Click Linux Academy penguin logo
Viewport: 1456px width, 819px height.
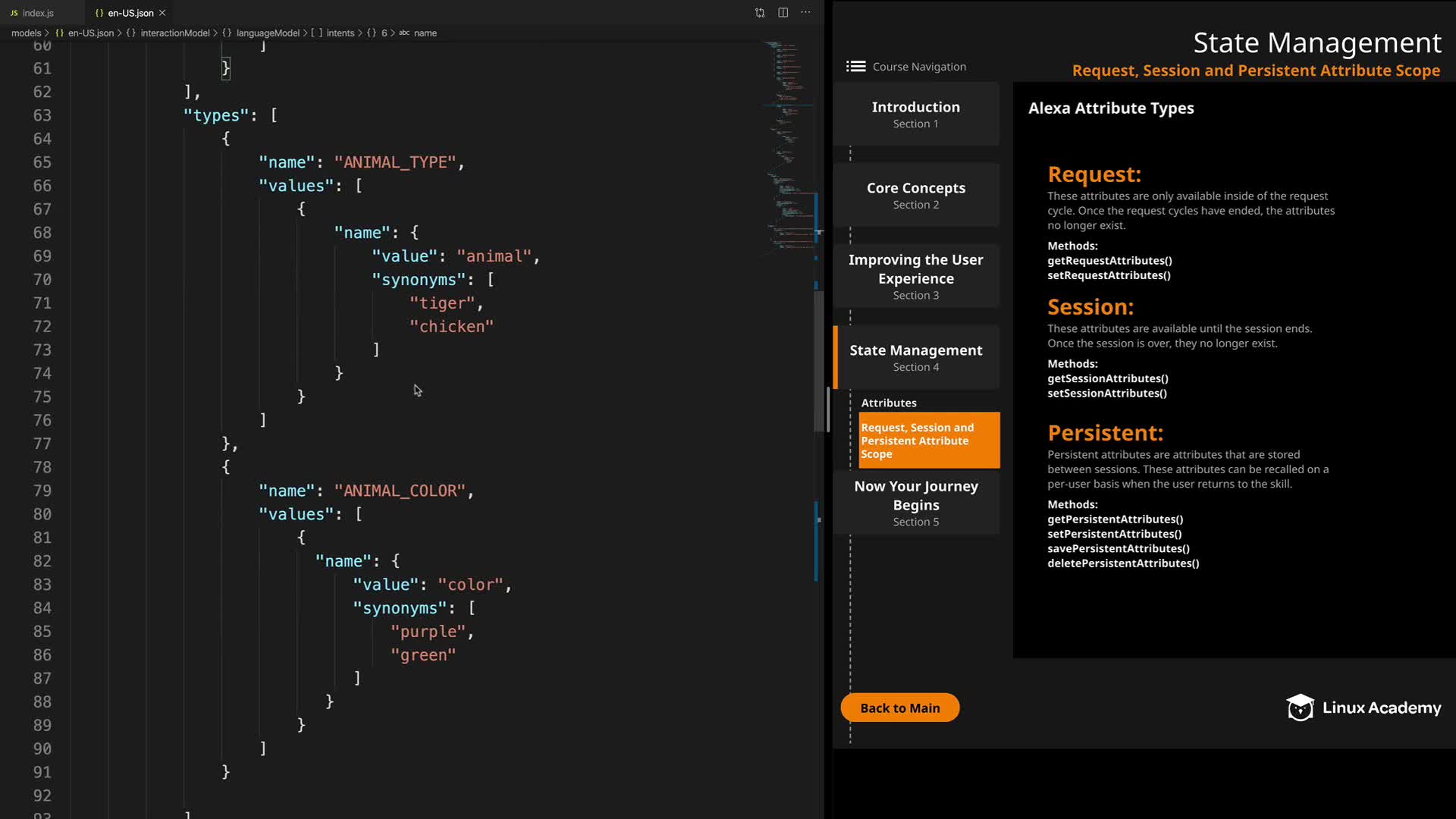[x=1300, y=708]
